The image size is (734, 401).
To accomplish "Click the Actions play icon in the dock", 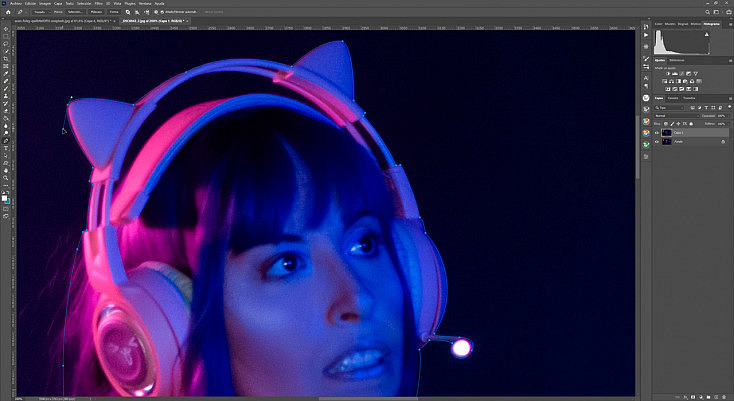I will pyautogui.click(x=646, y=35).
